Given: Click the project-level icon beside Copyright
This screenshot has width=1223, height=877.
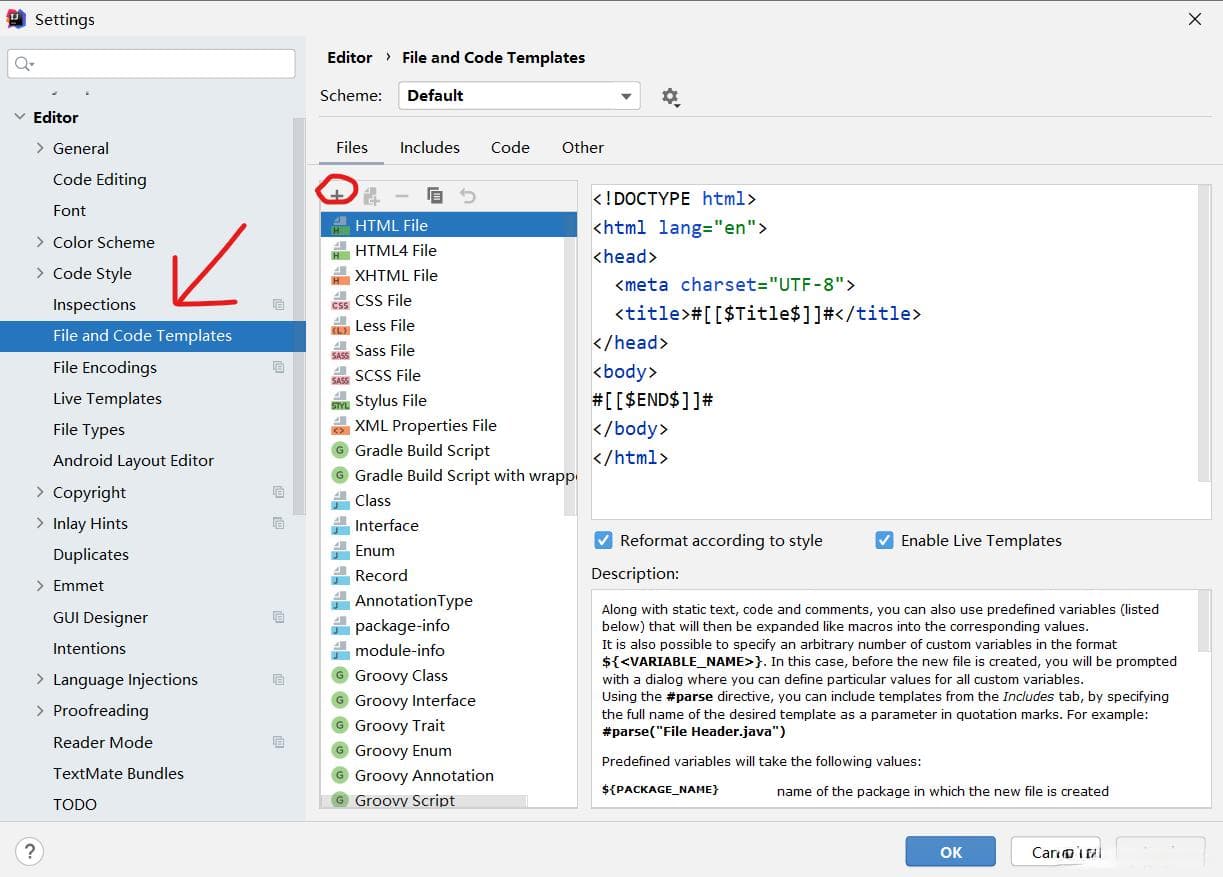Looking at the screenshot, I should tap(279, 492).
